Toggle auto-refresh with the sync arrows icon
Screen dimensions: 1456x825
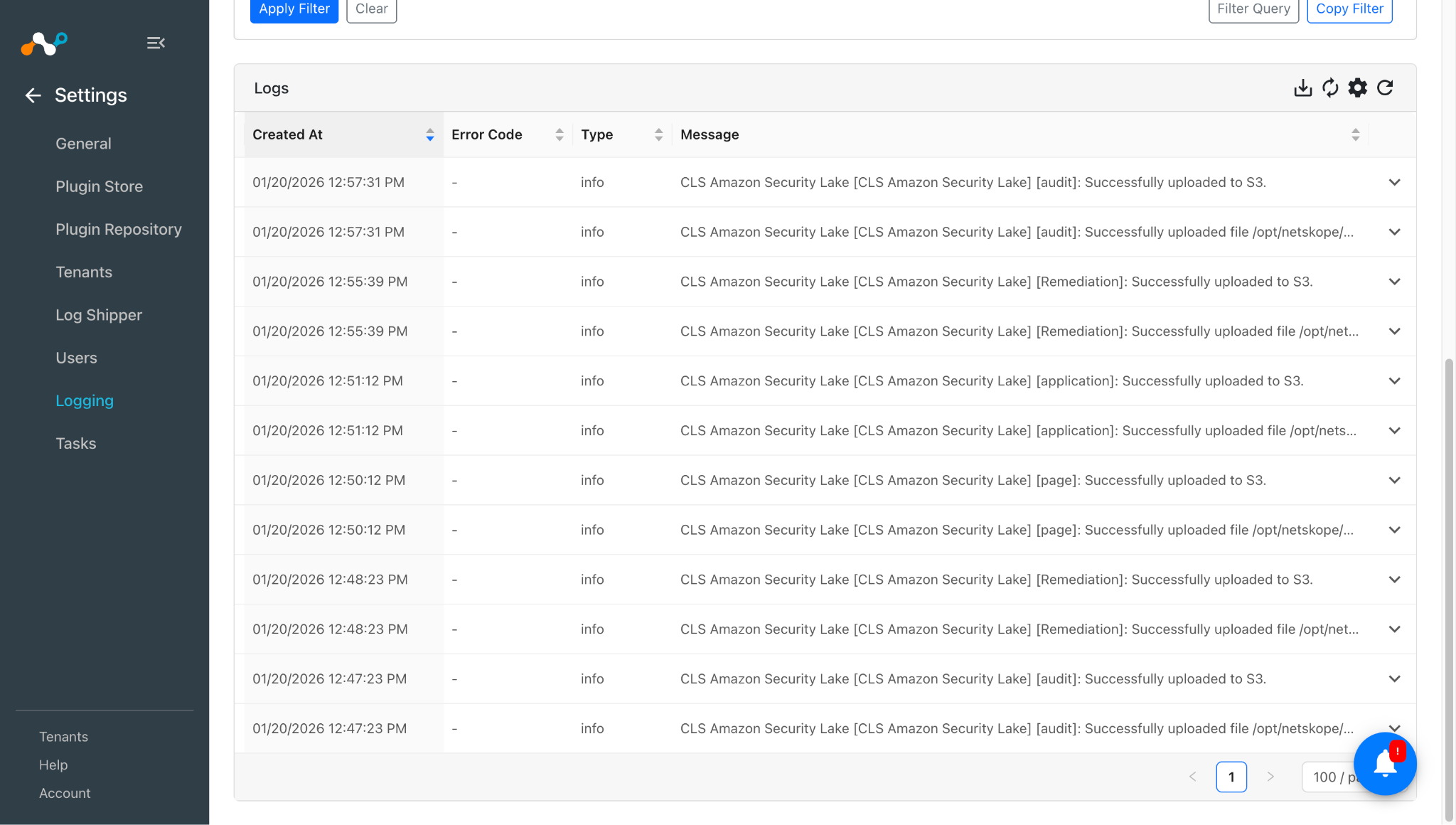[1330, 88]
